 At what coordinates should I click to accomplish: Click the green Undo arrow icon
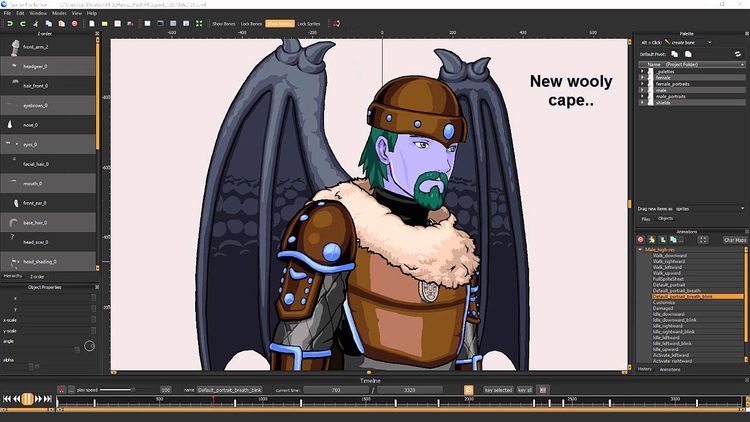click(10, 23)
